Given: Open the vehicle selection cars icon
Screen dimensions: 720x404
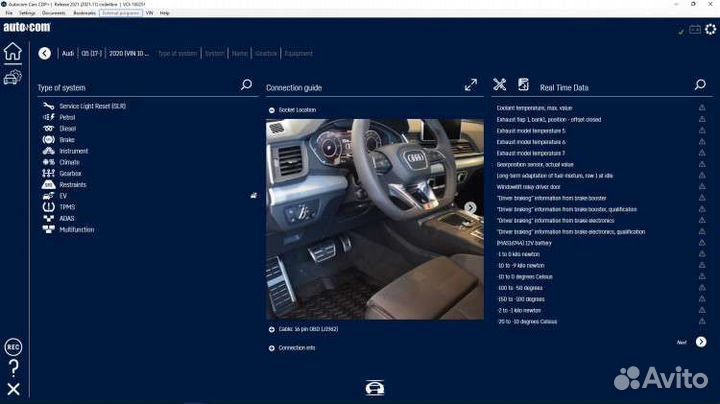Looking at the screenshot, I should coord(12,77).
